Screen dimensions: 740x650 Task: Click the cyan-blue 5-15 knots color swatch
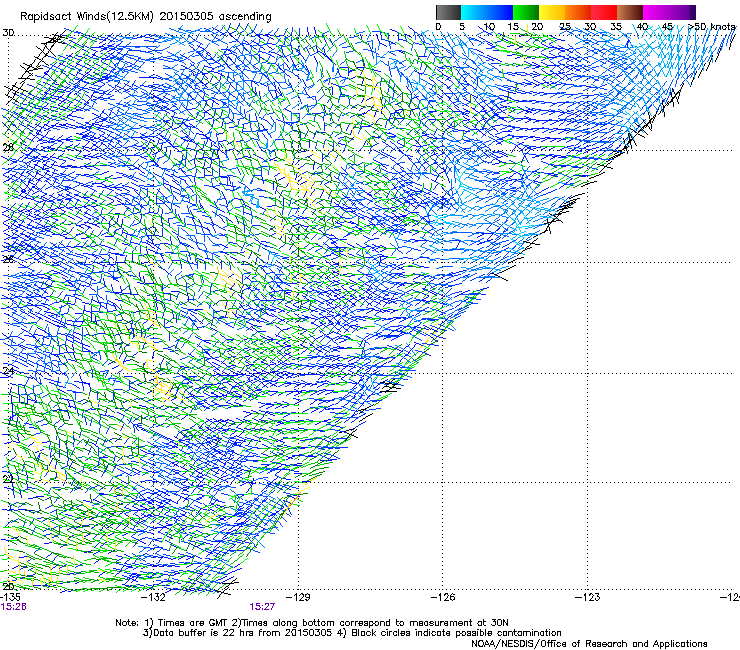(486, 12)
